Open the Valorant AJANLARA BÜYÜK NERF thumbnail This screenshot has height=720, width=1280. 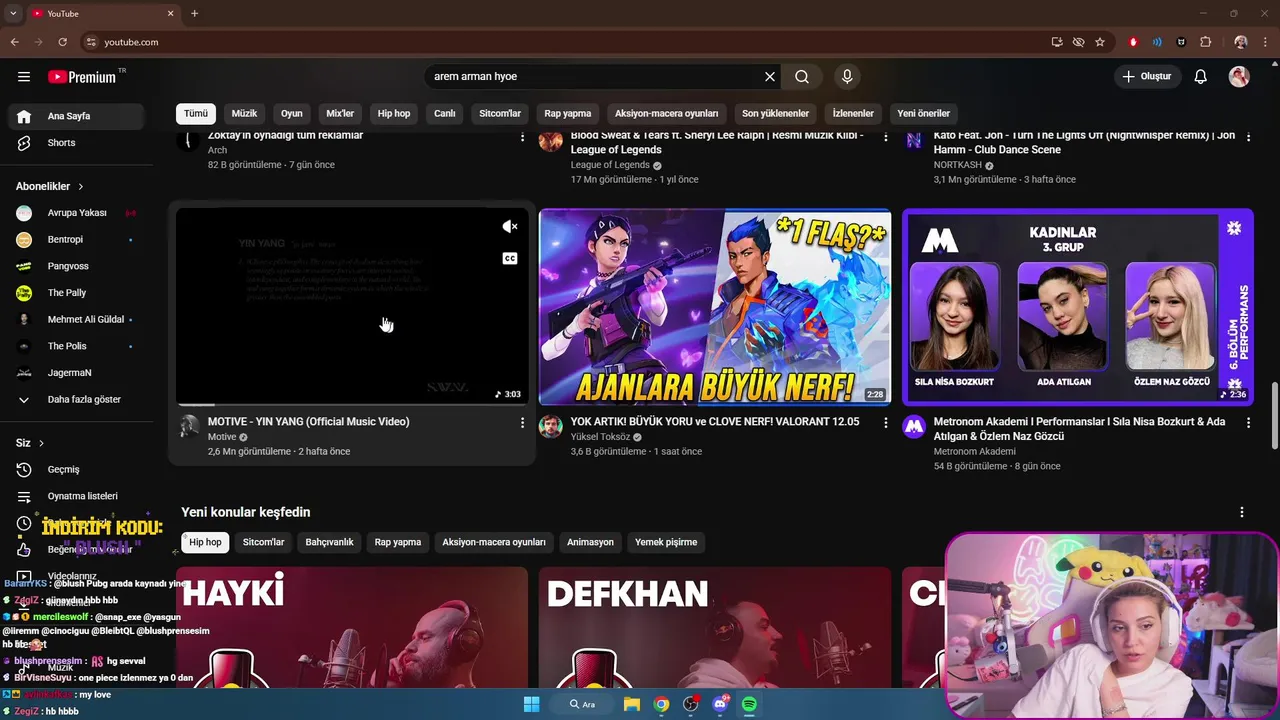point(715,307)
